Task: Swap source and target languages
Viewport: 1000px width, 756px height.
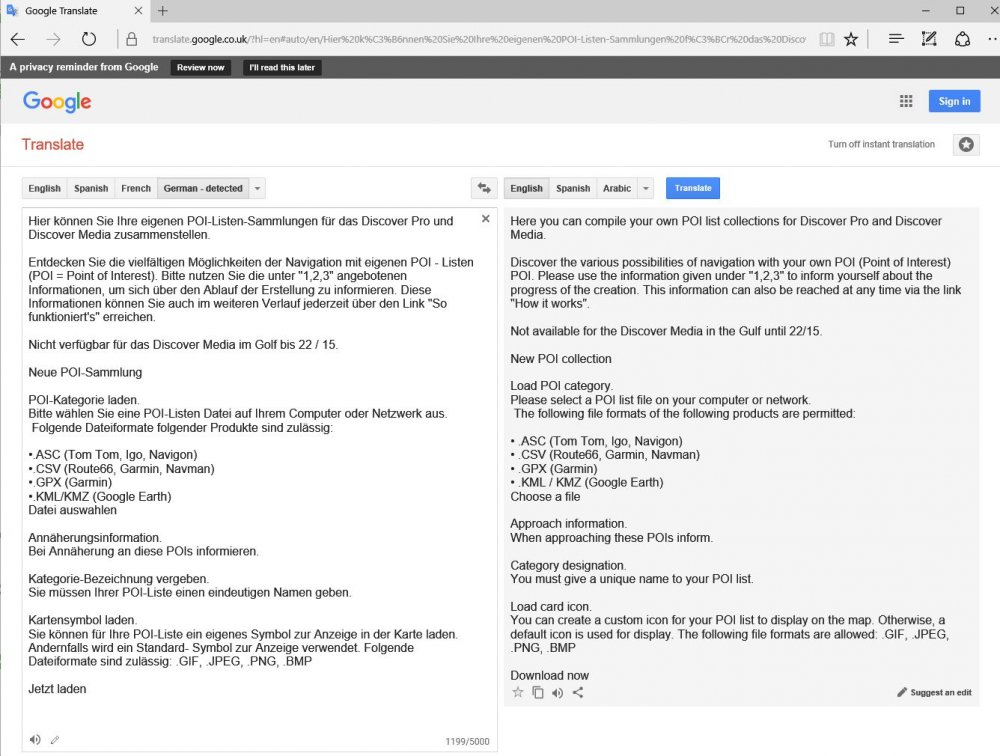Action: point(485,188)
